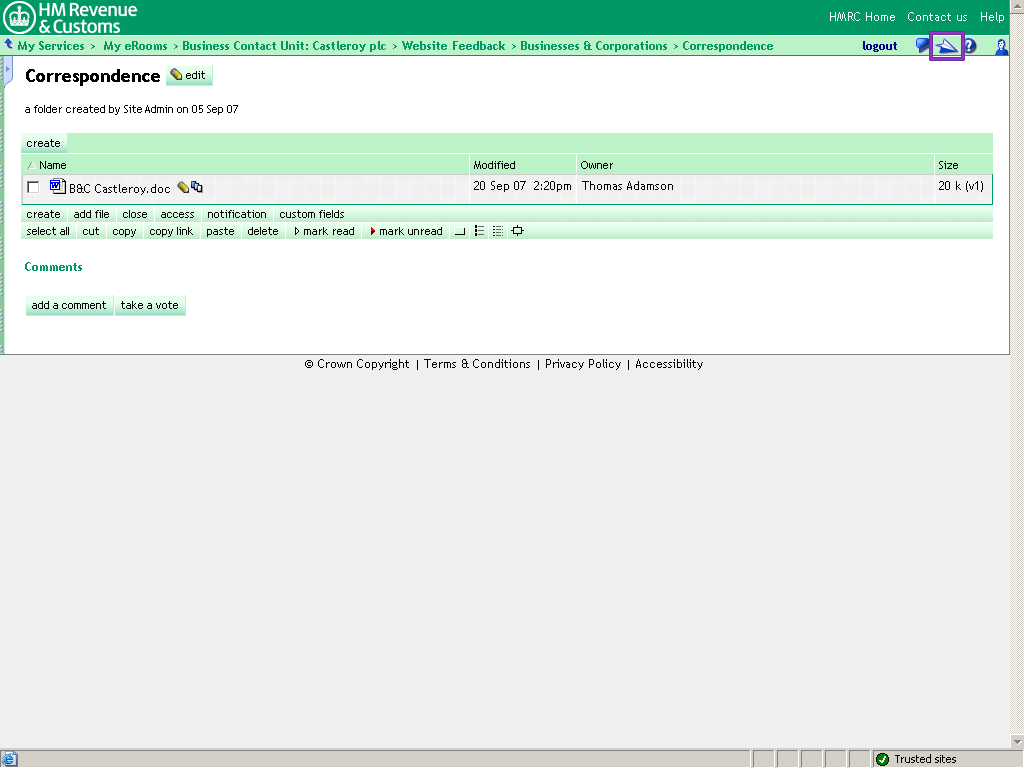Viewport: 1024px width, 768px height.
Task: Go to Website Feedback in the breadcrumb
Action: tap(453, 46)
